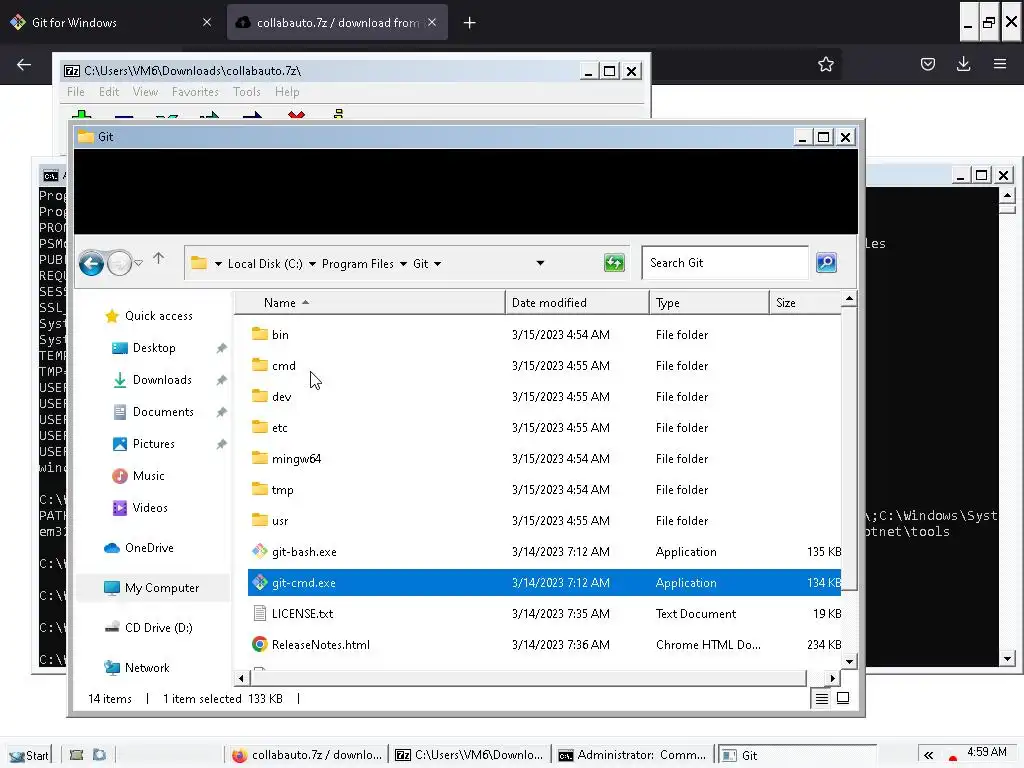
Task: Sort by the Type column header
Action: (709, 303)
